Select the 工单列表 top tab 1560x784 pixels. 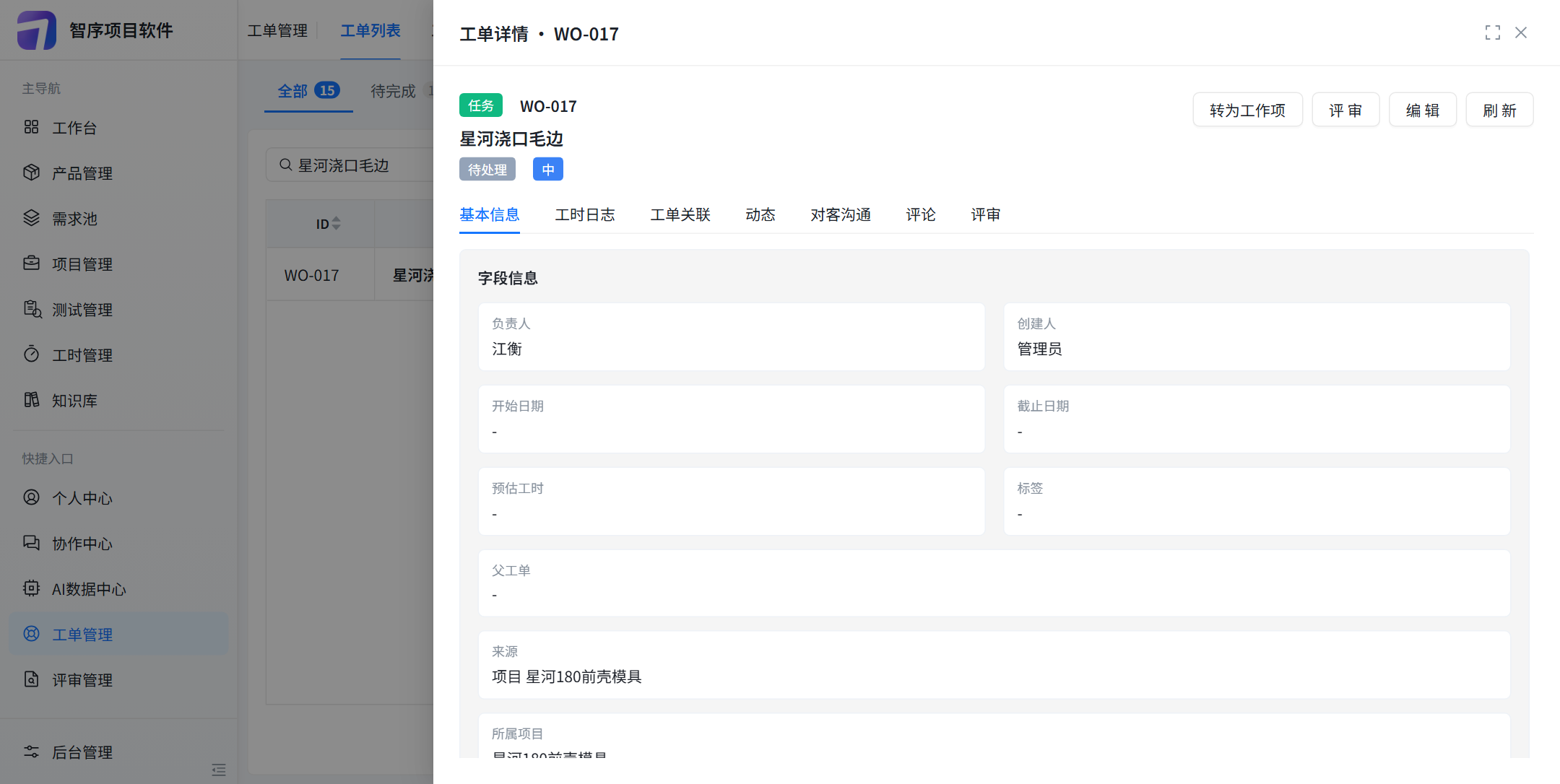[x=370, y=30]
